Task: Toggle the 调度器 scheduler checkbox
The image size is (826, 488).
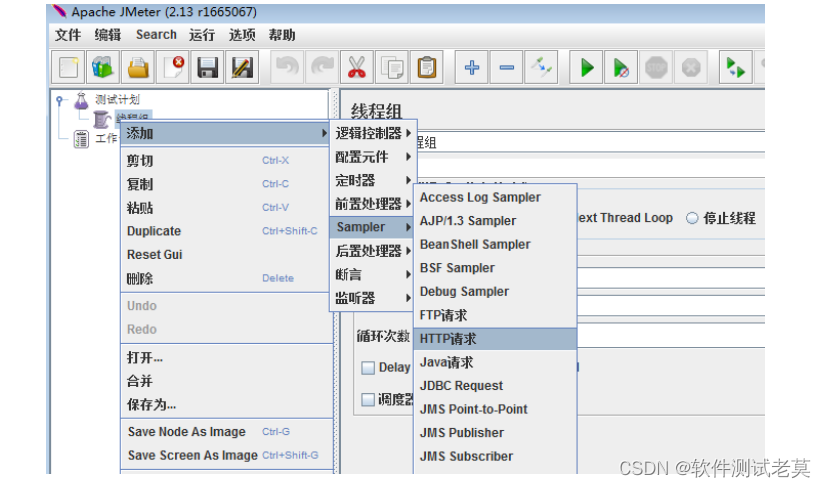Action: tap(368, 399)
